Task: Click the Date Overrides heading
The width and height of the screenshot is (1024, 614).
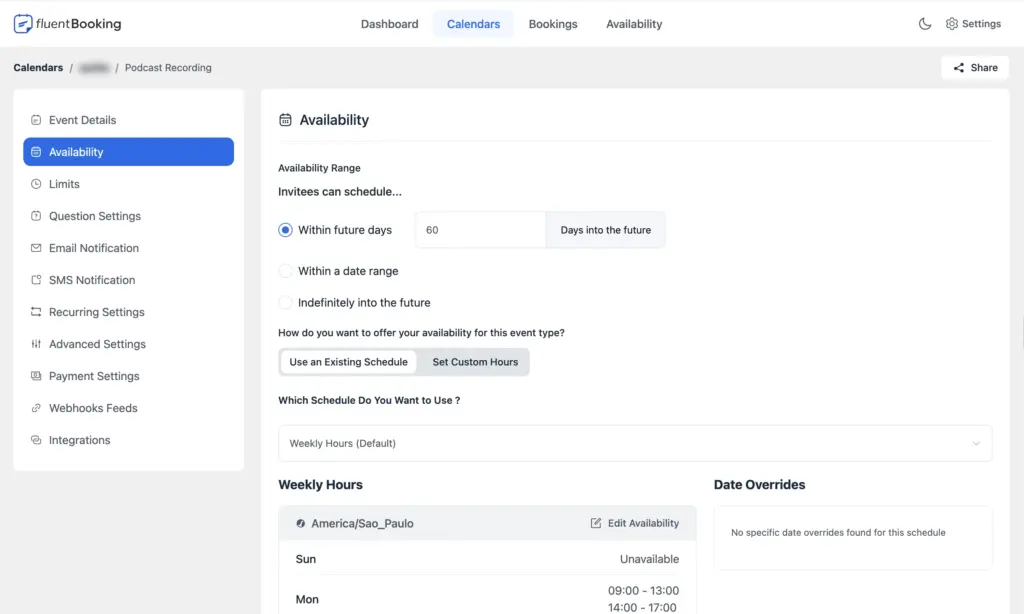Action: click(x=759, y=485)
